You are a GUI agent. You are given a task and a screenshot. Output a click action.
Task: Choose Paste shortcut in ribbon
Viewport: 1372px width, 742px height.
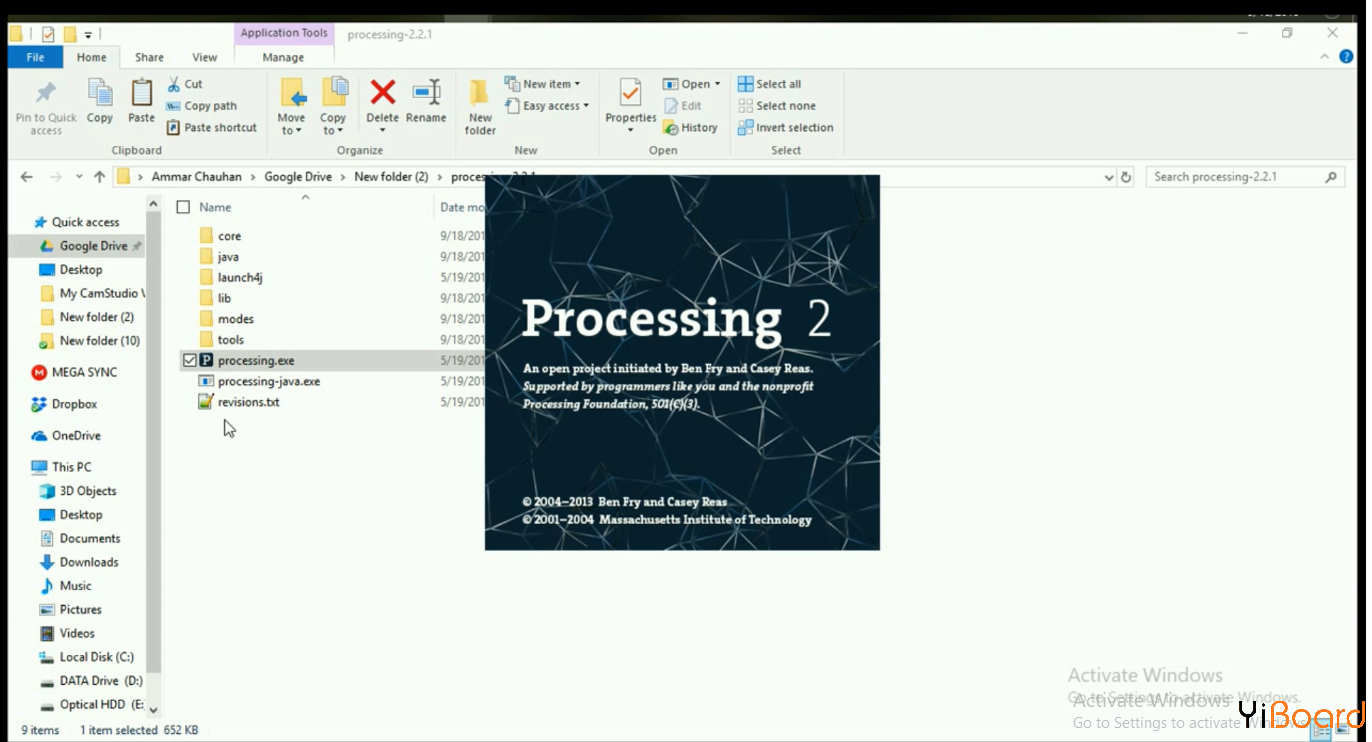click(212, 128)
